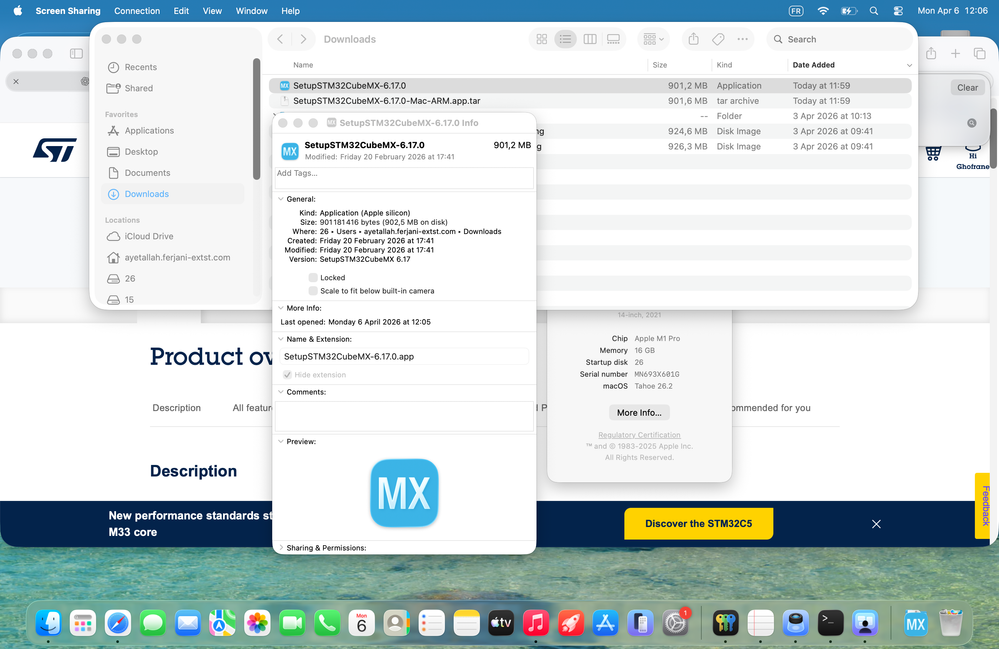
Task: Toggle the Locked checkbox
Action: (x=313, y=278)
